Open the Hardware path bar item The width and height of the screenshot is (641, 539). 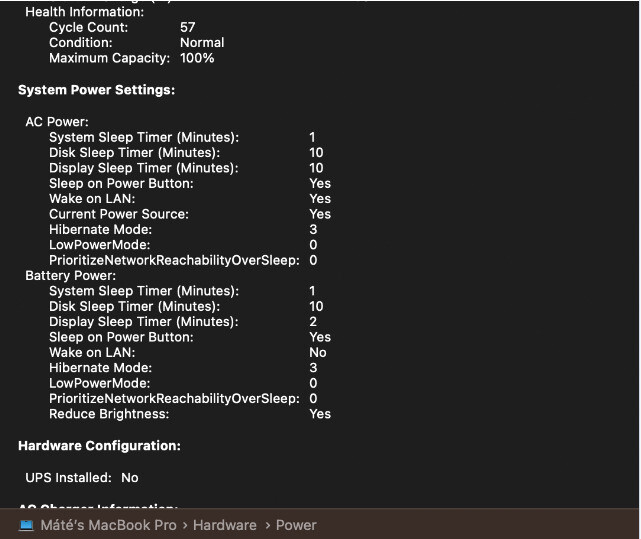pos(224,525)
